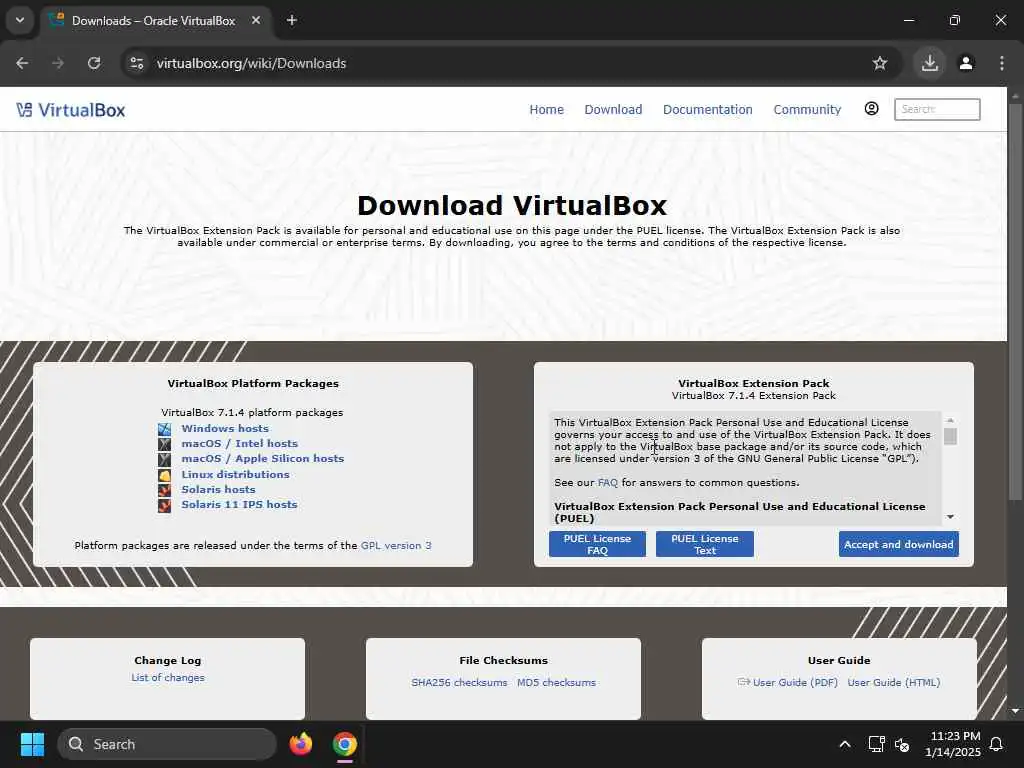This screenshot has width=1024, height=768.
Task: Open the FAQ link in the license text
Action: pyautogui.click(x=607, y=483)
